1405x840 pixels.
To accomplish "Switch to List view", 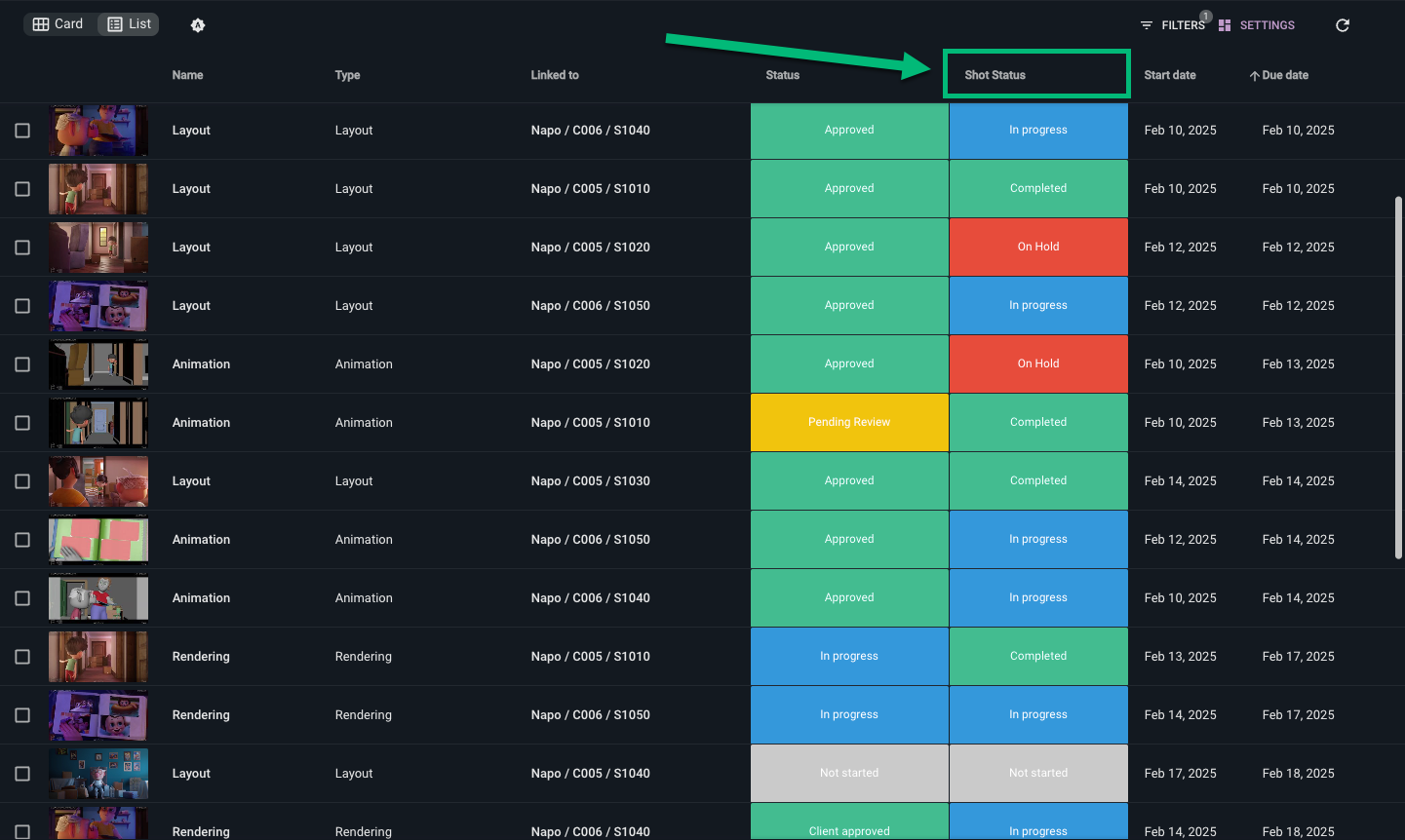I will pos(129,24).
